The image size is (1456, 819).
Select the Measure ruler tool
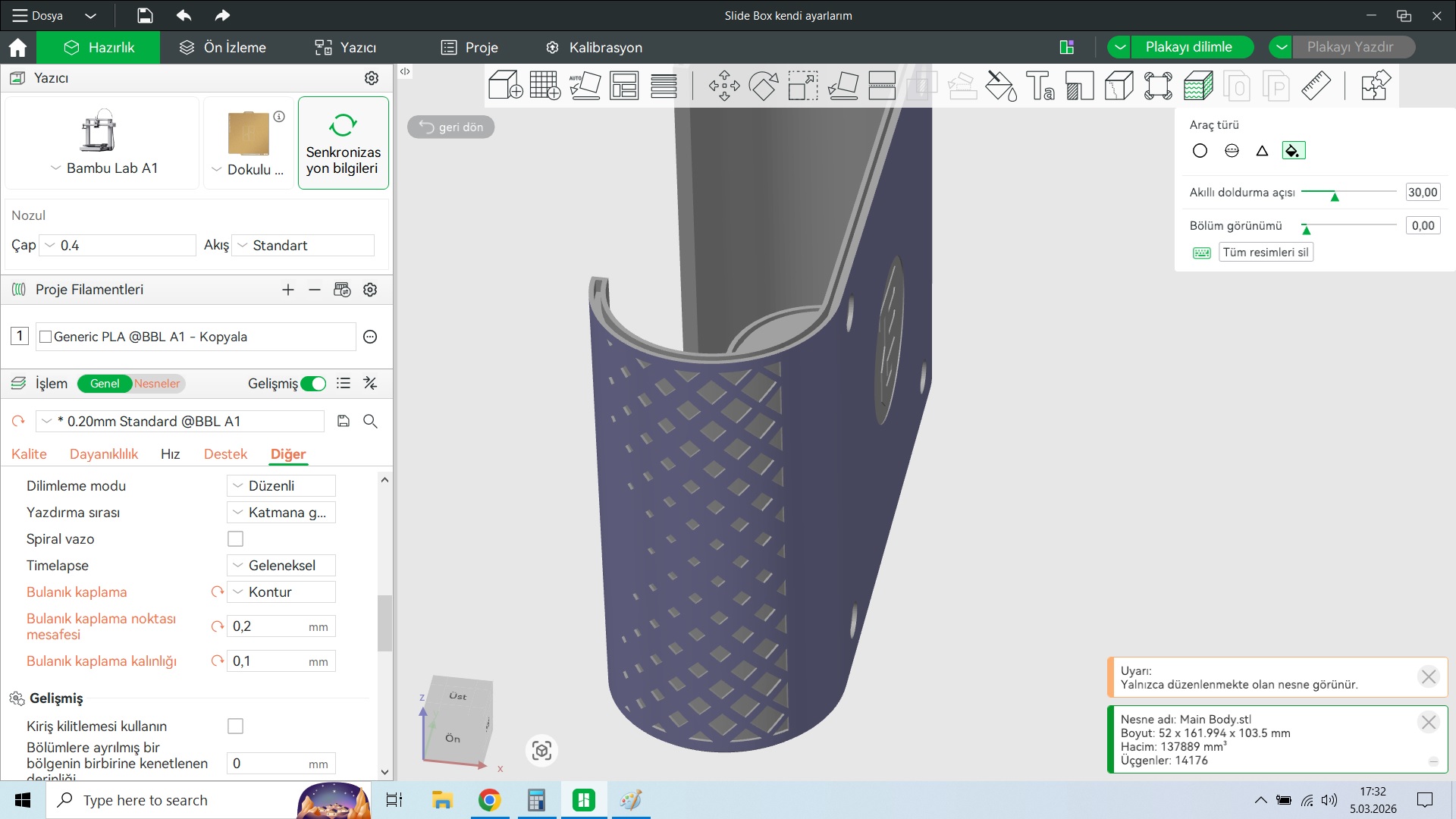[1316, 86]
